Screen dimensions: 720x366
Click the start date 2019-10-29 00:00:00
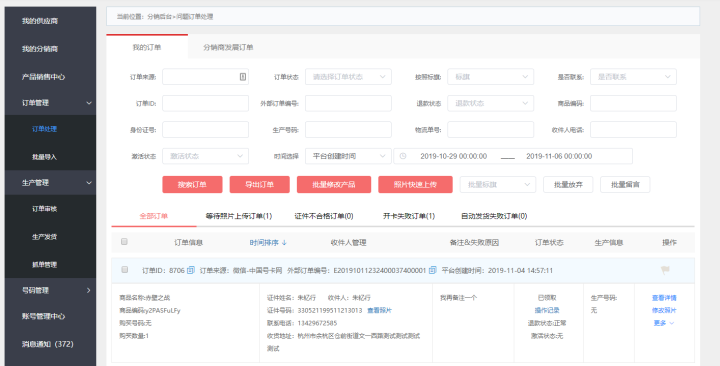(x=453, y=156)
